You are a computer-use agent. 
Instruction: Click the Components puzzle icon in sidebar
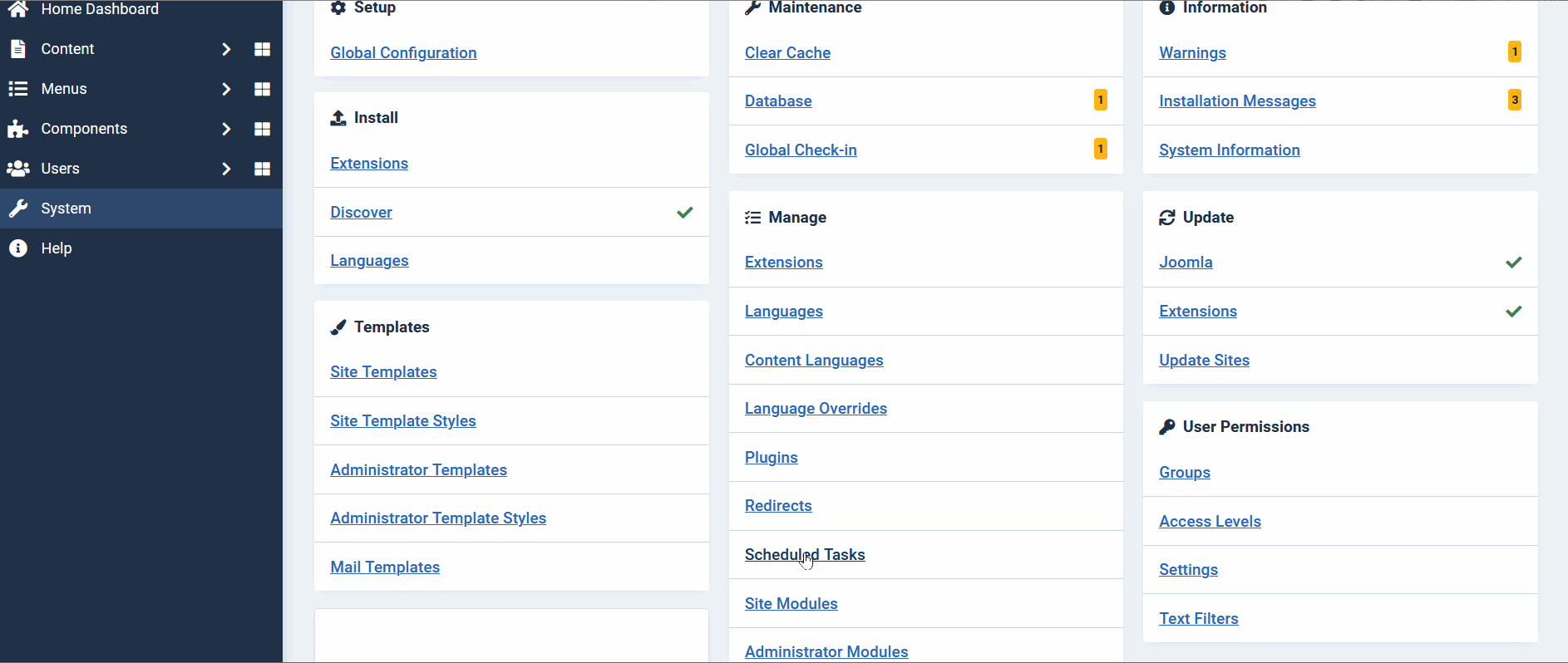17,129
